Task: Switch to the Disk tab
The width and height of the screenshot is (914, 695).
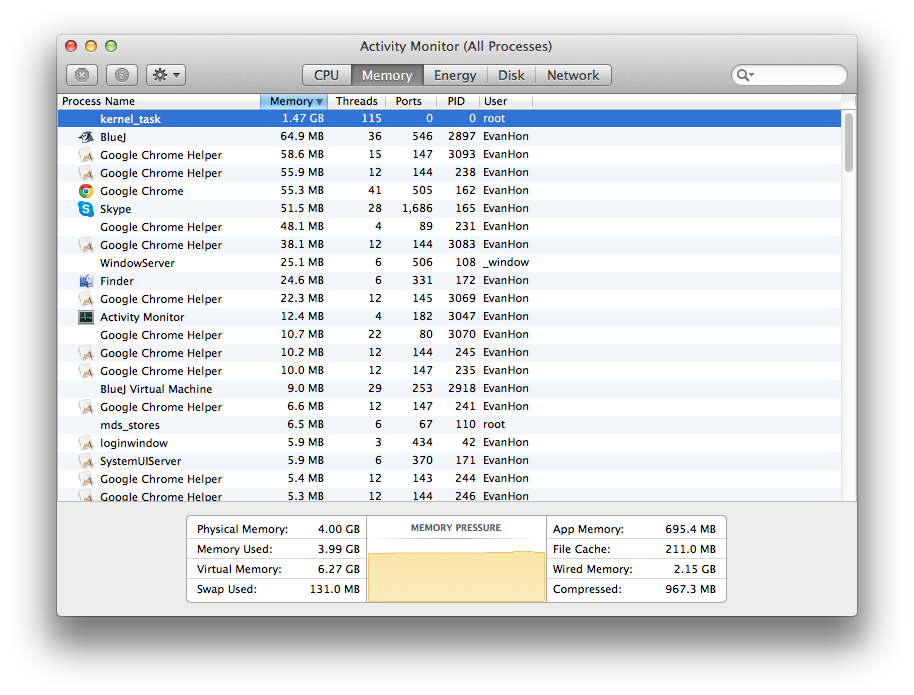Action: 511,75
